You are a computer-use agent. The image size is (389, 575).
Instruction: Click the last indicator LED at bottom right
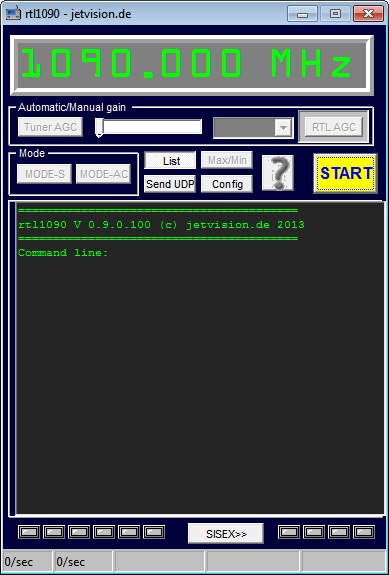pyautogui.click(x=364, y=532)
